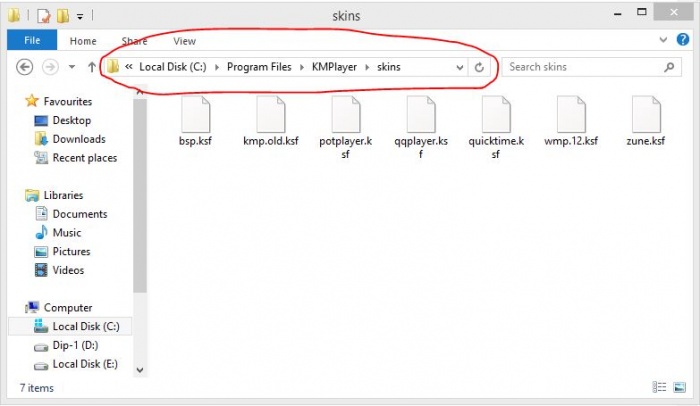Select the qqplayer.ksf file

point(421,128)
